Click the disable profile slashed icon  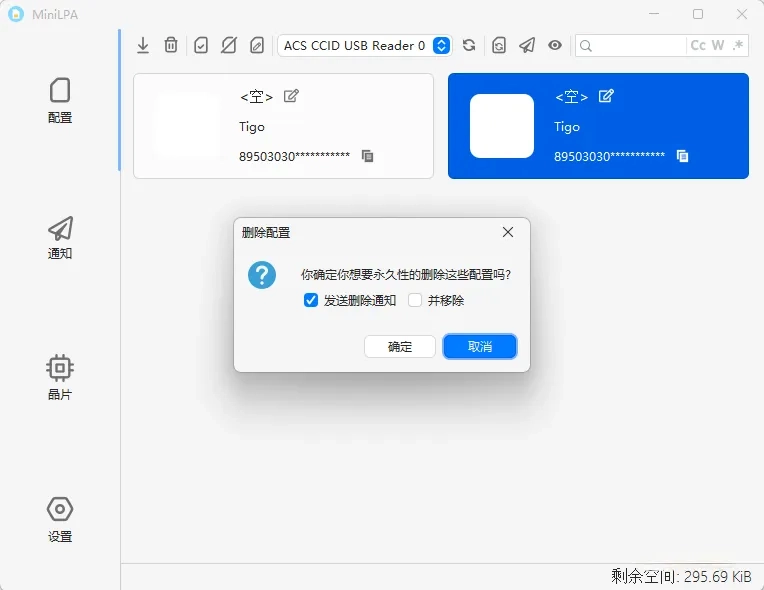[229, 45]
